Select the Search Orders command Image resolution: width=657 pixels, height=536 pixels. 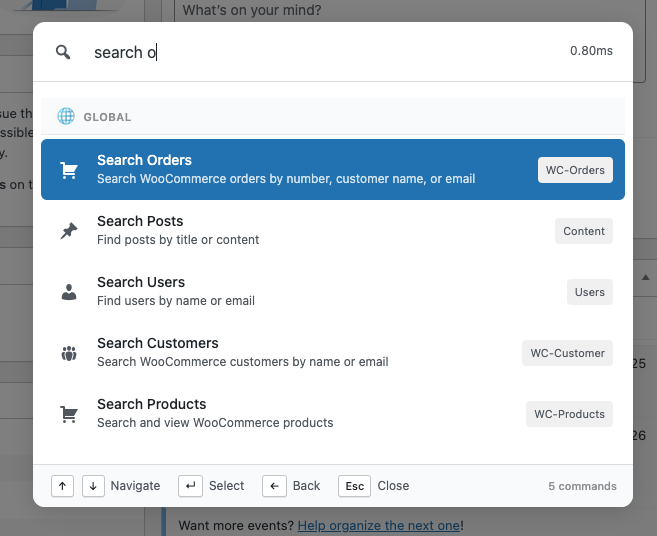pos(300,169)
